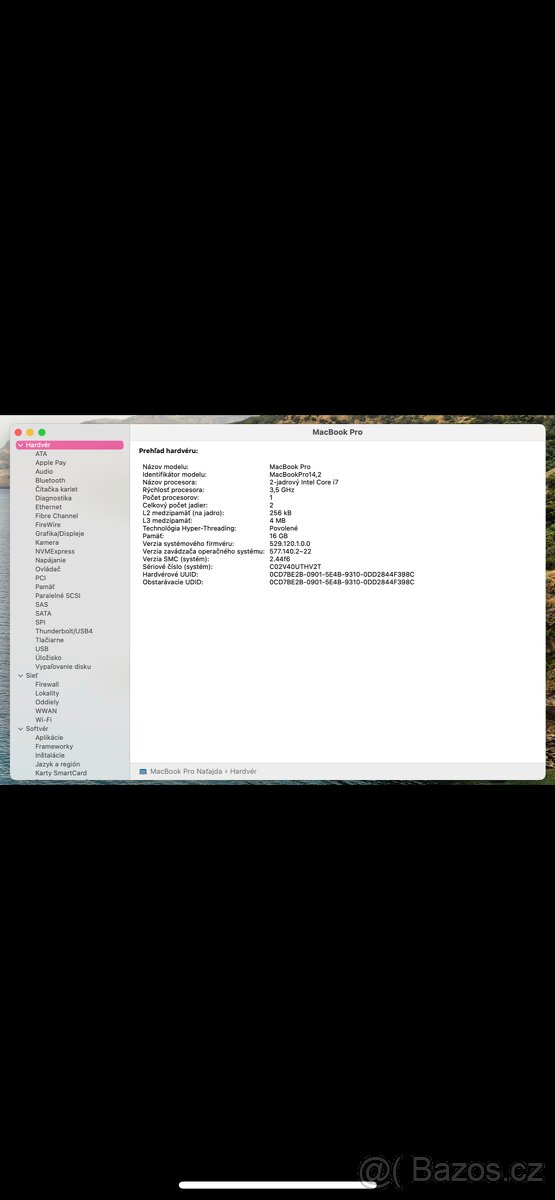Select Bluetooth in the sidebar

click(x=50, y=481)
